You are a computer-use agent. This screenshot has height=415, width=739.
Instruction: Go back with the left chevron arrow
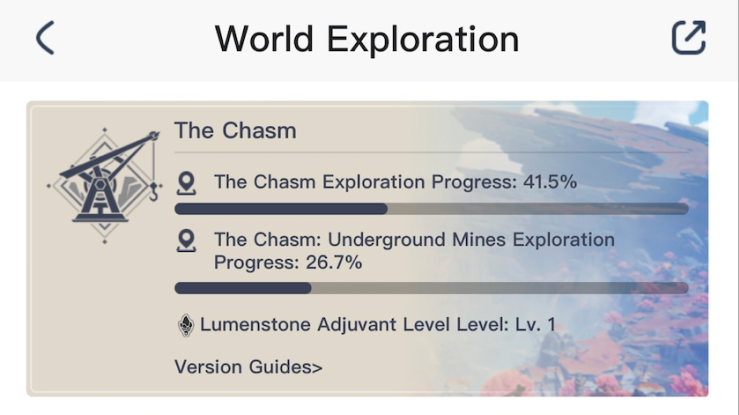click(45, 38)
